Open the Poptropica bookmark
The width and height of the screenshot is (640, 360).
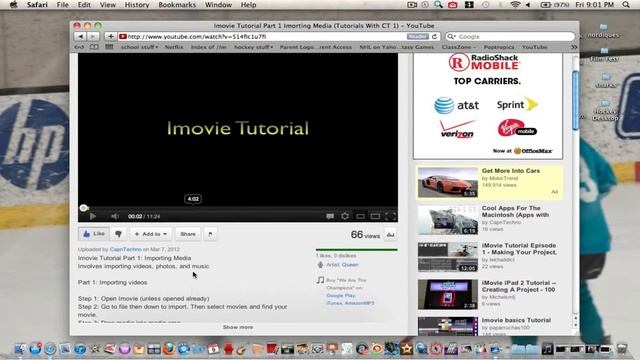(499, 47)
